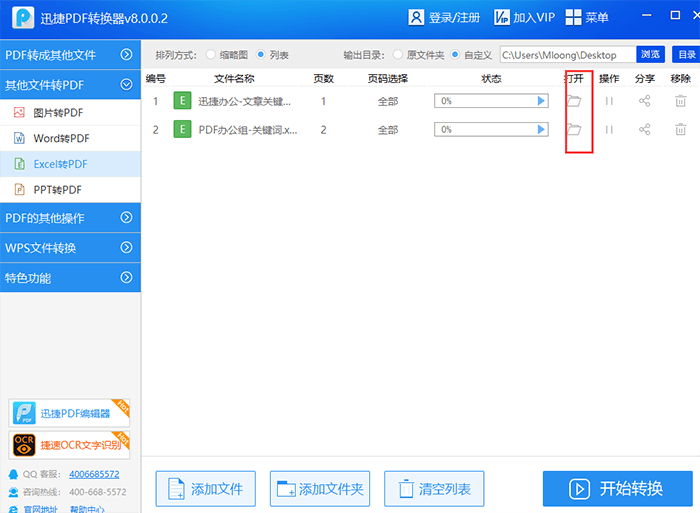Click the green Excel icon in row 1

tap(182, 101)
